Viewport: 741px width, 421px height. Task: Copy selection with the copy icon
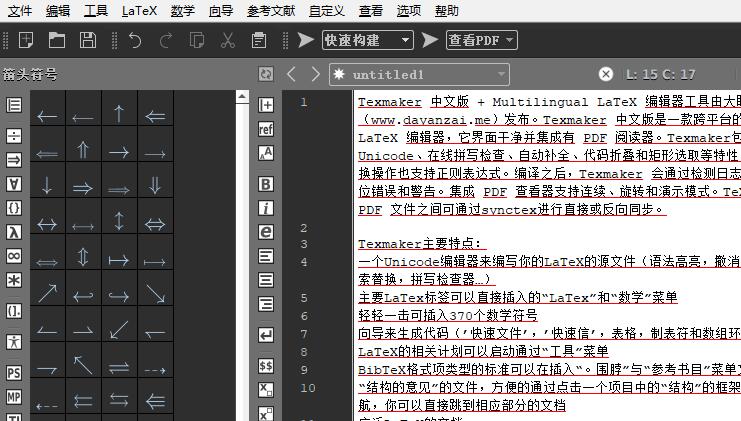tap(197, 40)
